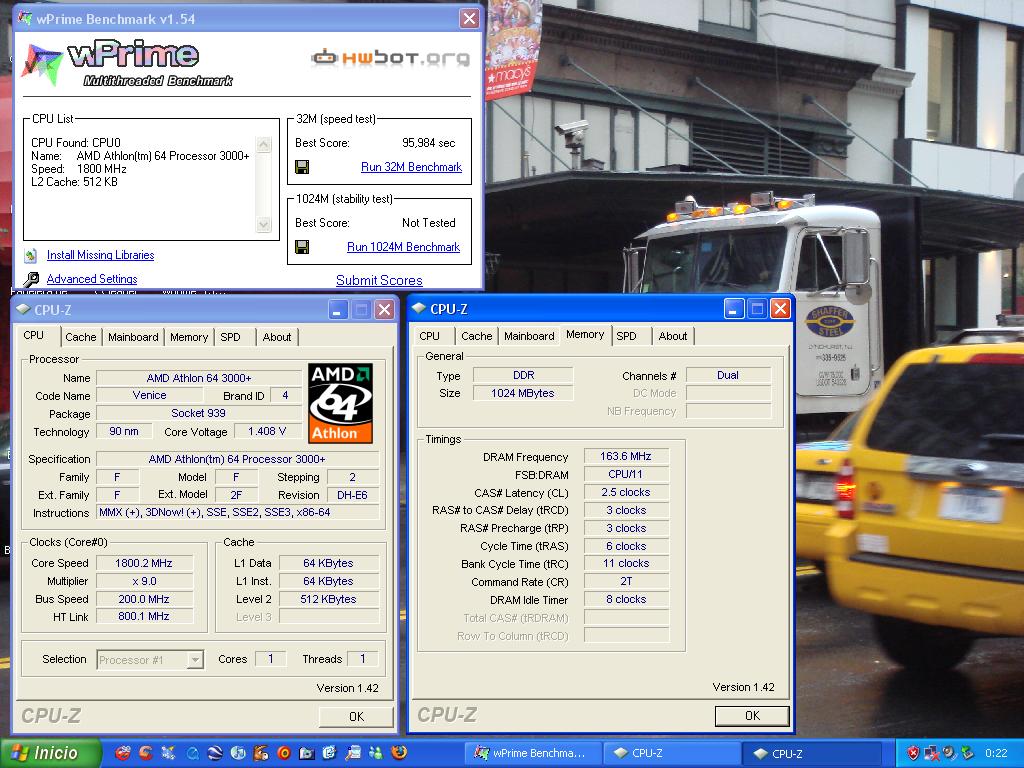This screenshot has width=1024, height=768.
Task: Open iTunes from the quick launch bar
Action: pyautogui.click(x=238, y=753)
